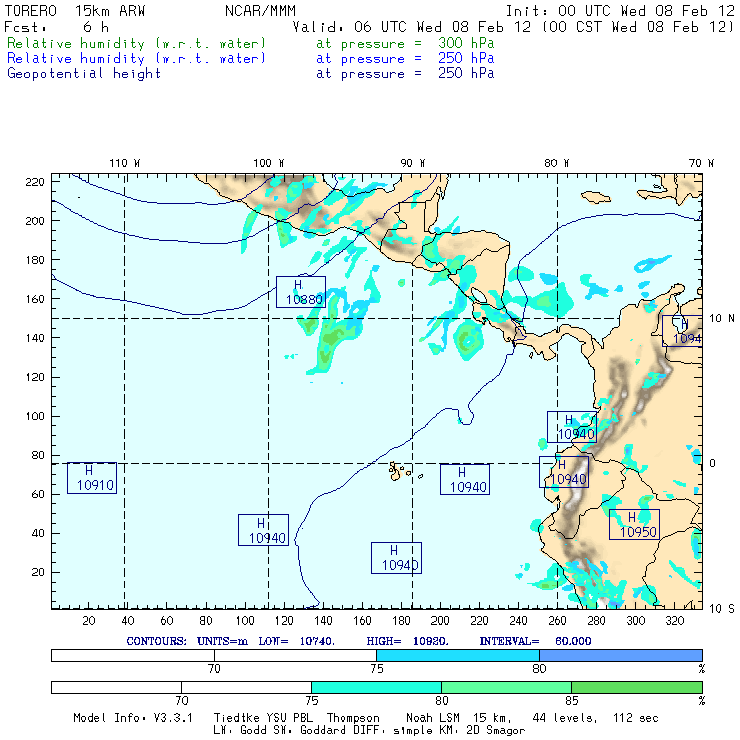The height and width of the screenshot is (740, 740).
Task: Click 'Model Info: V3.3.1' text
Action: pyautogui.click(x=133, y=718)
